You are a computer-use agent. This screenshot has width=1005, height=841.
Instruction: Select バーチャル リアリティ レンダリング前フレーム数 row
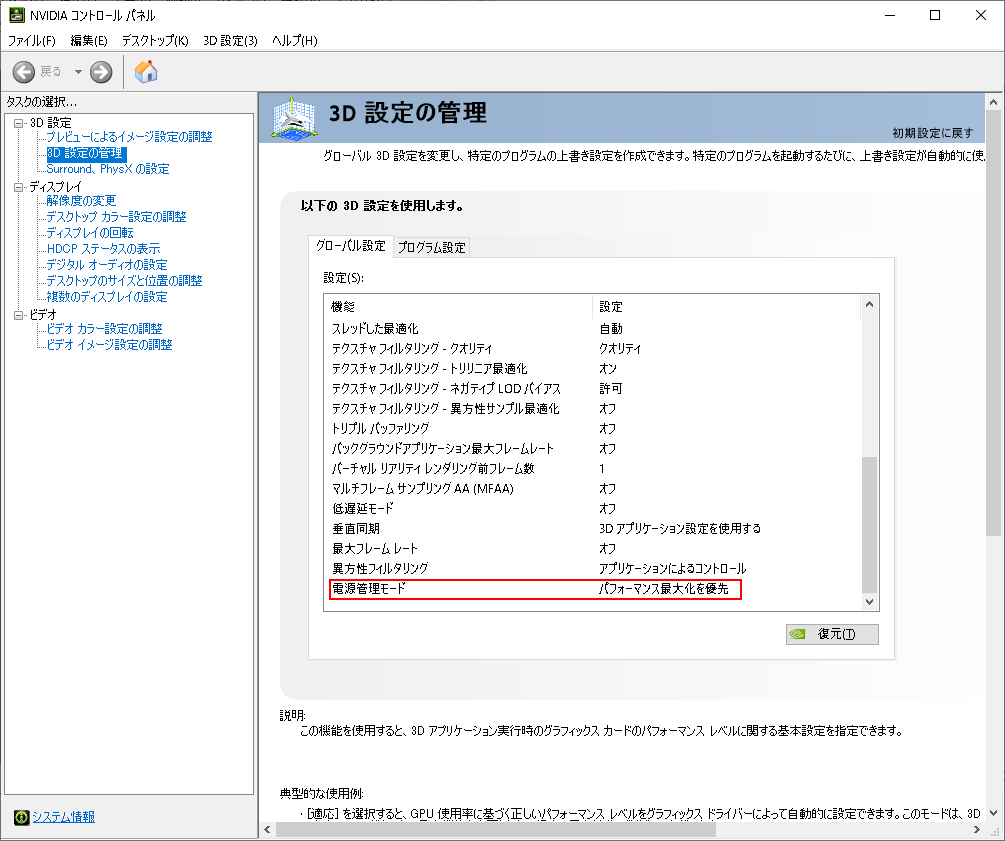point(593,469)
